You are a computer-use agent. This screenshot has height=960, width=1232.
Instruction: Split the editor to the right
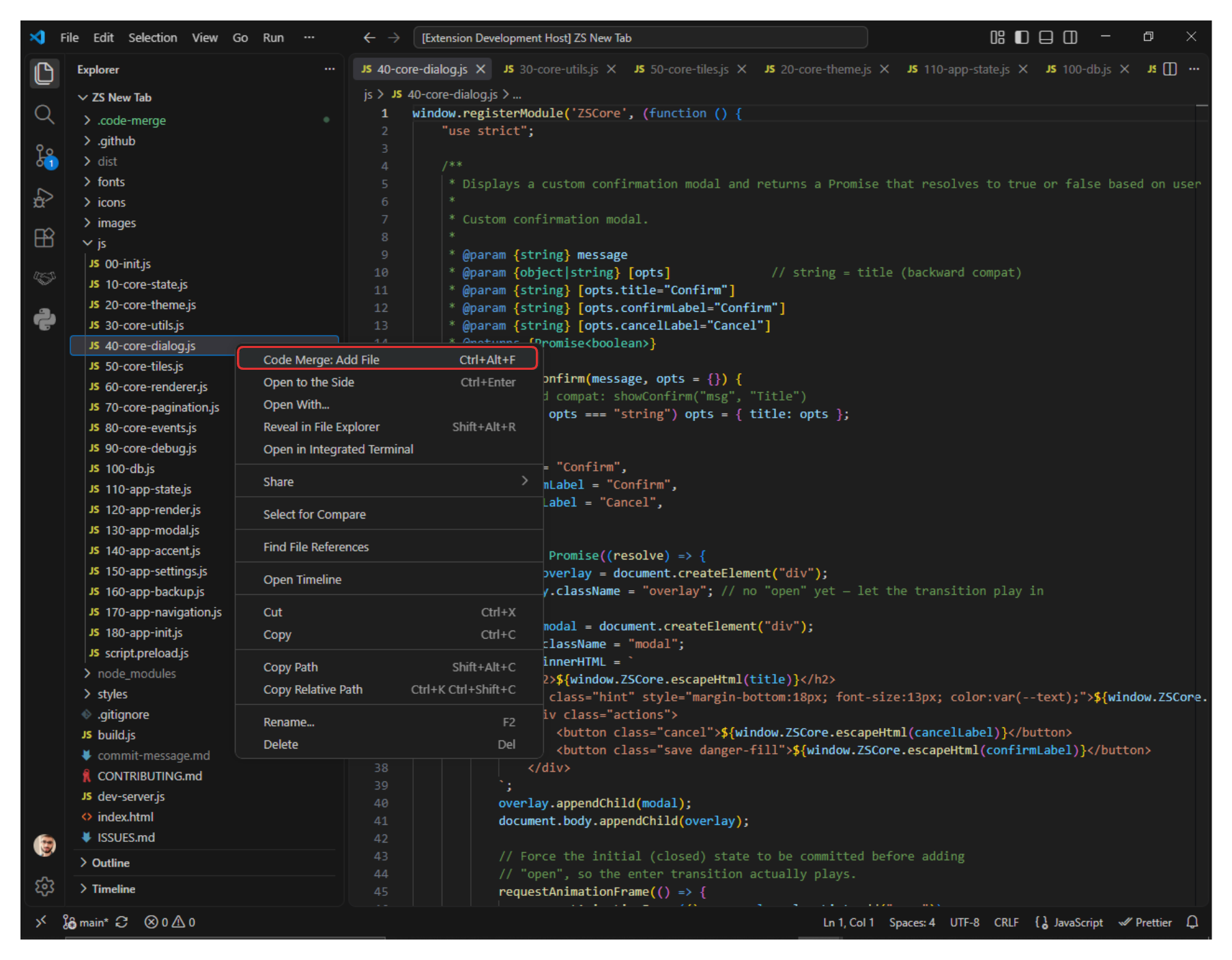point(1170,69)
